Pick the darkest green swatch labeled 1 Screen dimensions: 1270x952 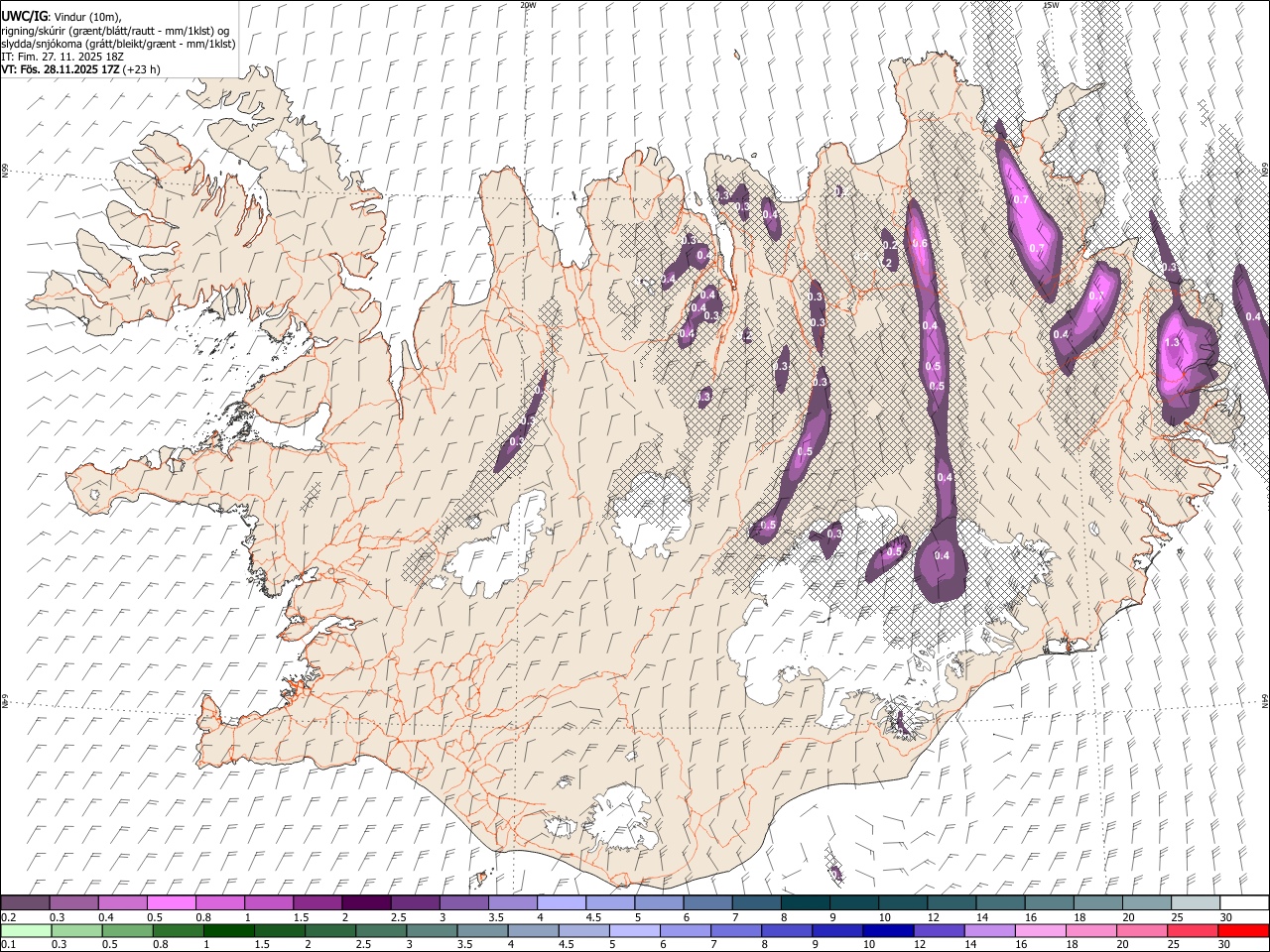[228, 930]
